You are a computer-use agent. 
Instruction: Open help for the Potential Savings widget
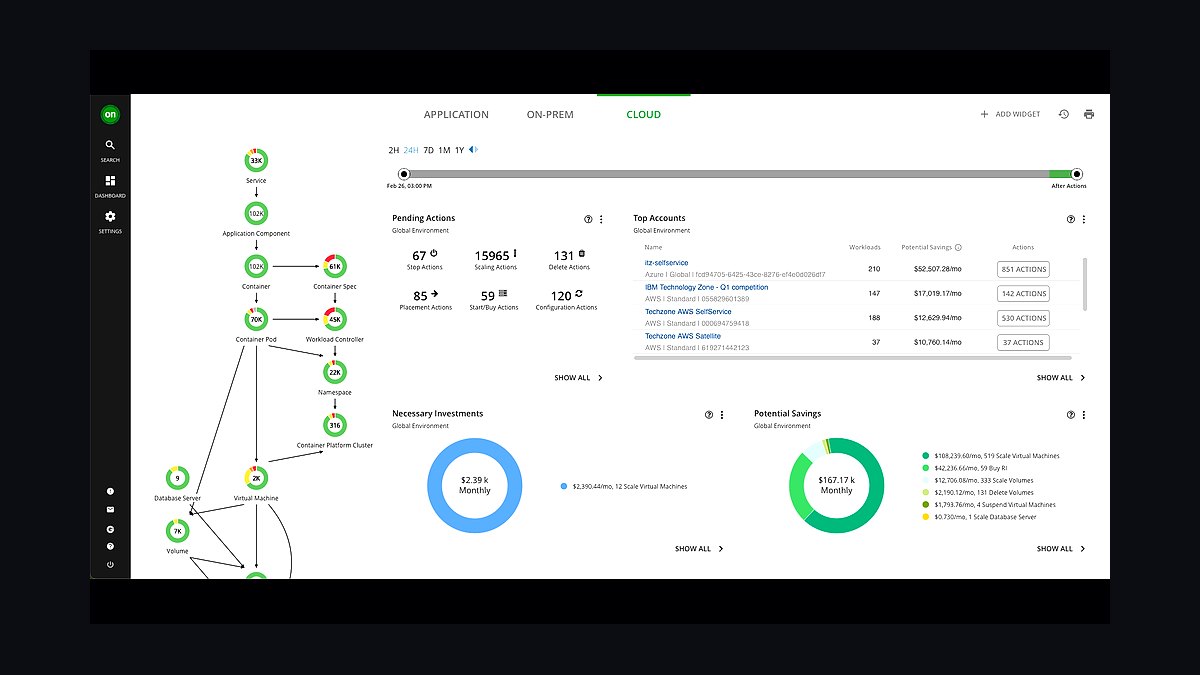tap(1071, 414)
